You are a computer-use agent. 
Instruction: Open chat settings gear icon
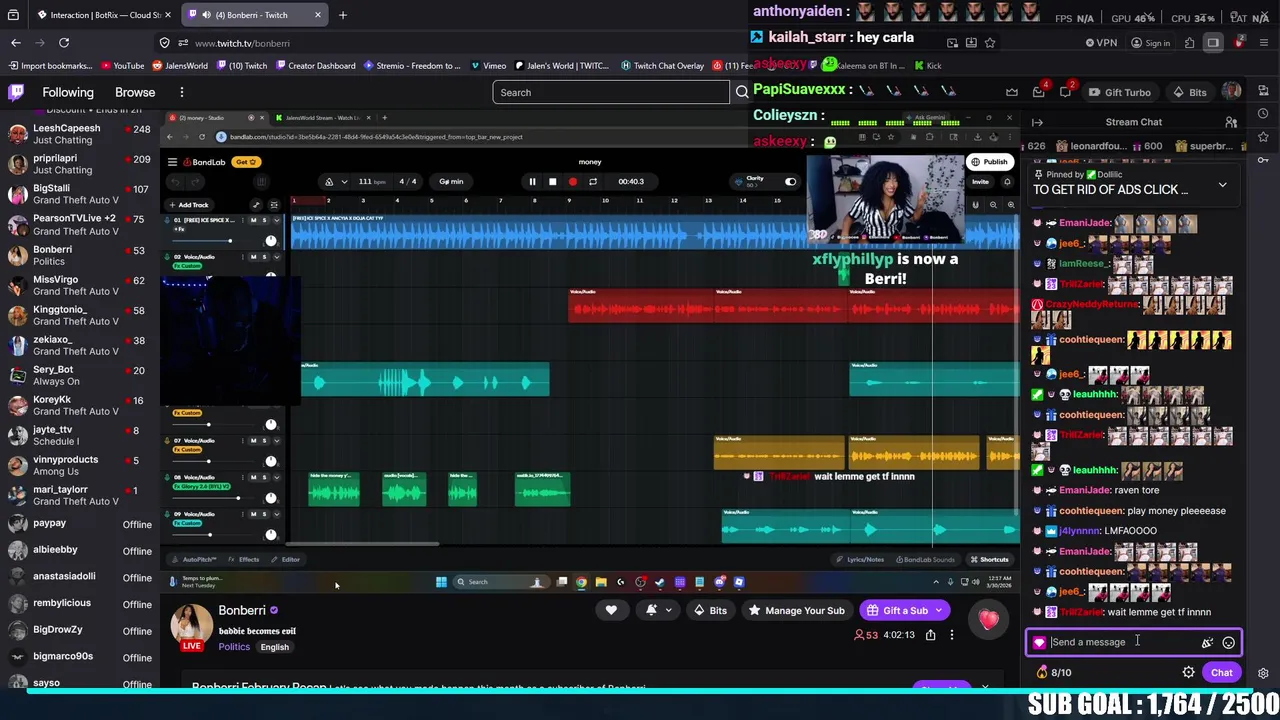(1188, 673)
